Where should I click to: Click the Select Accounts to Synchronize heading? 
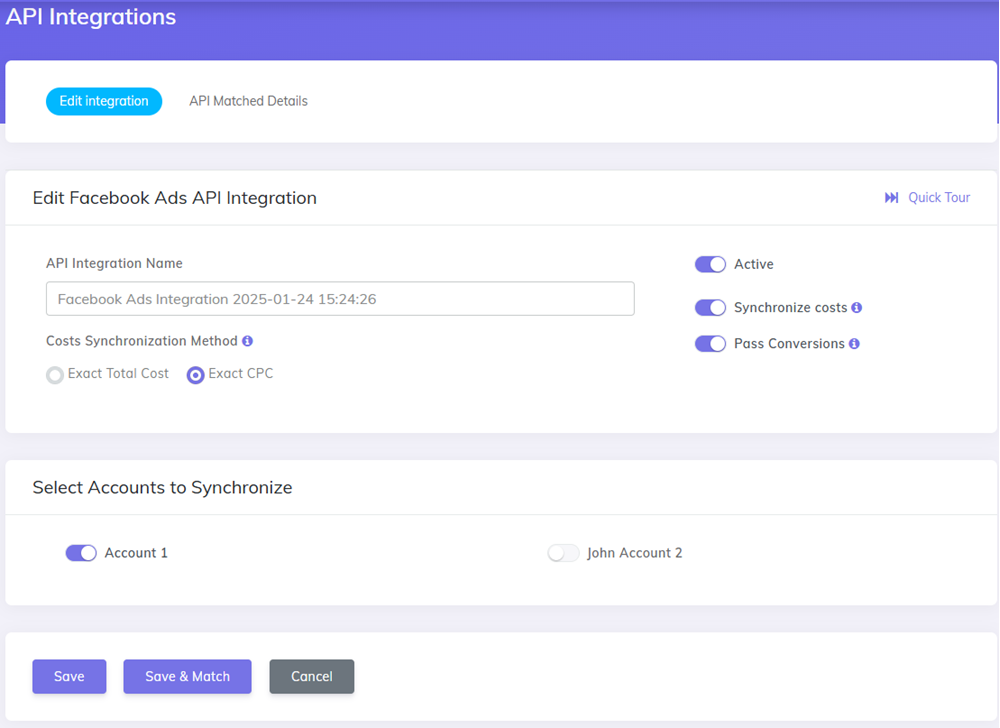click(x=163, y=487)
